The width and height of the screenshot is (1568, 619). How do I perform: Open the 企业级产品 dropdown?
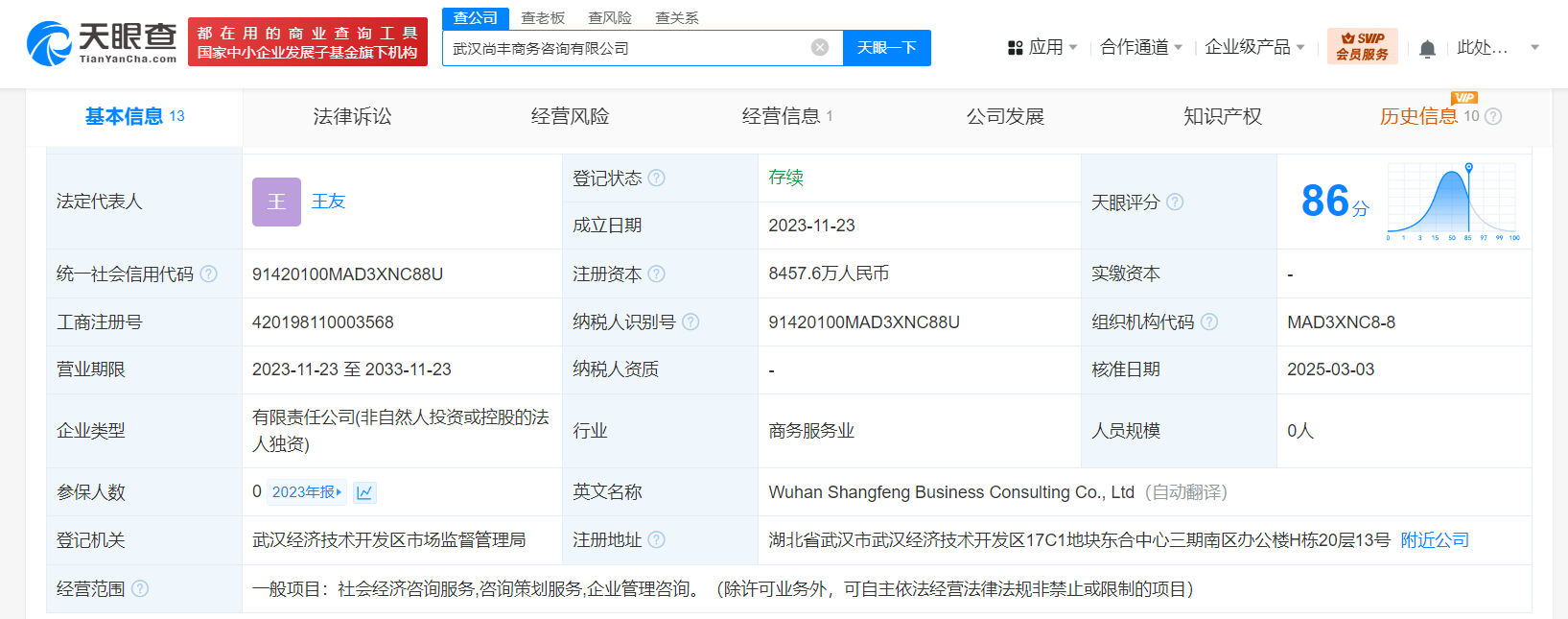point(1254,47)
